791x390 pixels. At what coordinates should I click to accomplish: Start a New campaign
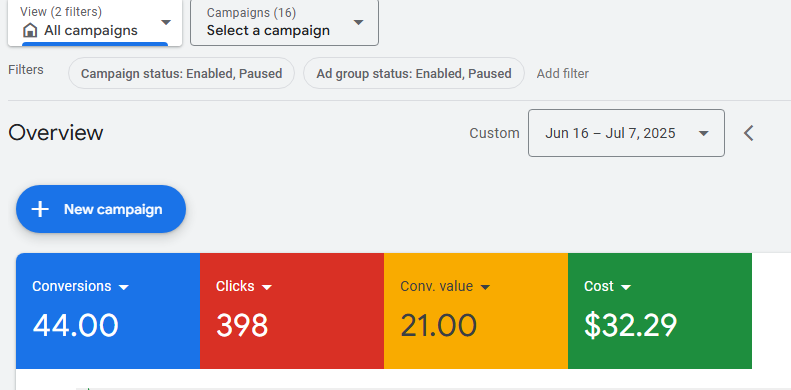click(x=101, y=209)
